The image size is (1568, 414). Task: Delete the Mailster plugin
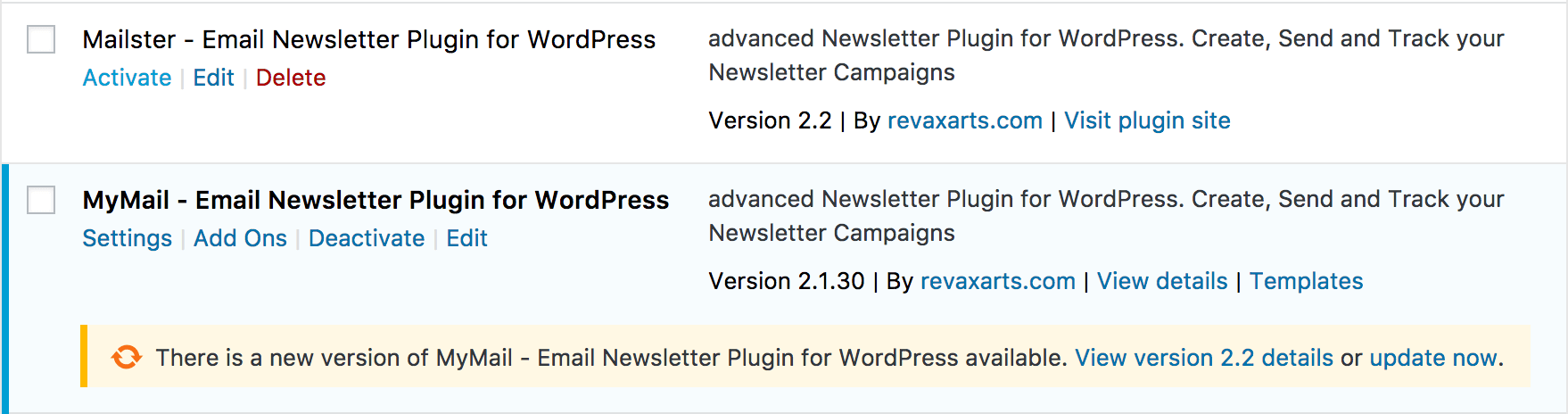point(291,78)
